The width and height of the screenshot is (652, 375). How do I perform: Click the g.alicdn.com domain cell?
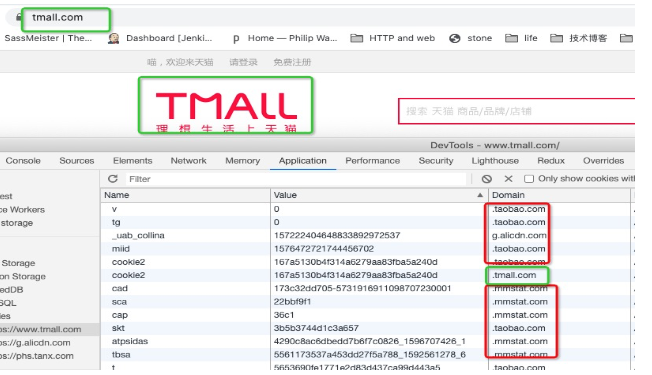[519, 236]
